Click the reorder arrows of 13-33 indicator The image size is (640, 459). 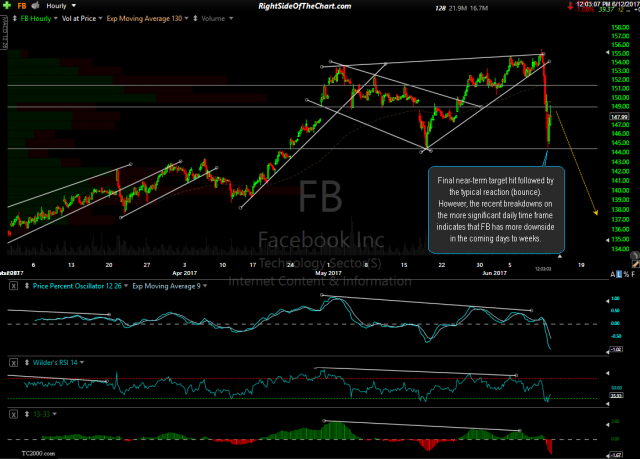(27, 414)
